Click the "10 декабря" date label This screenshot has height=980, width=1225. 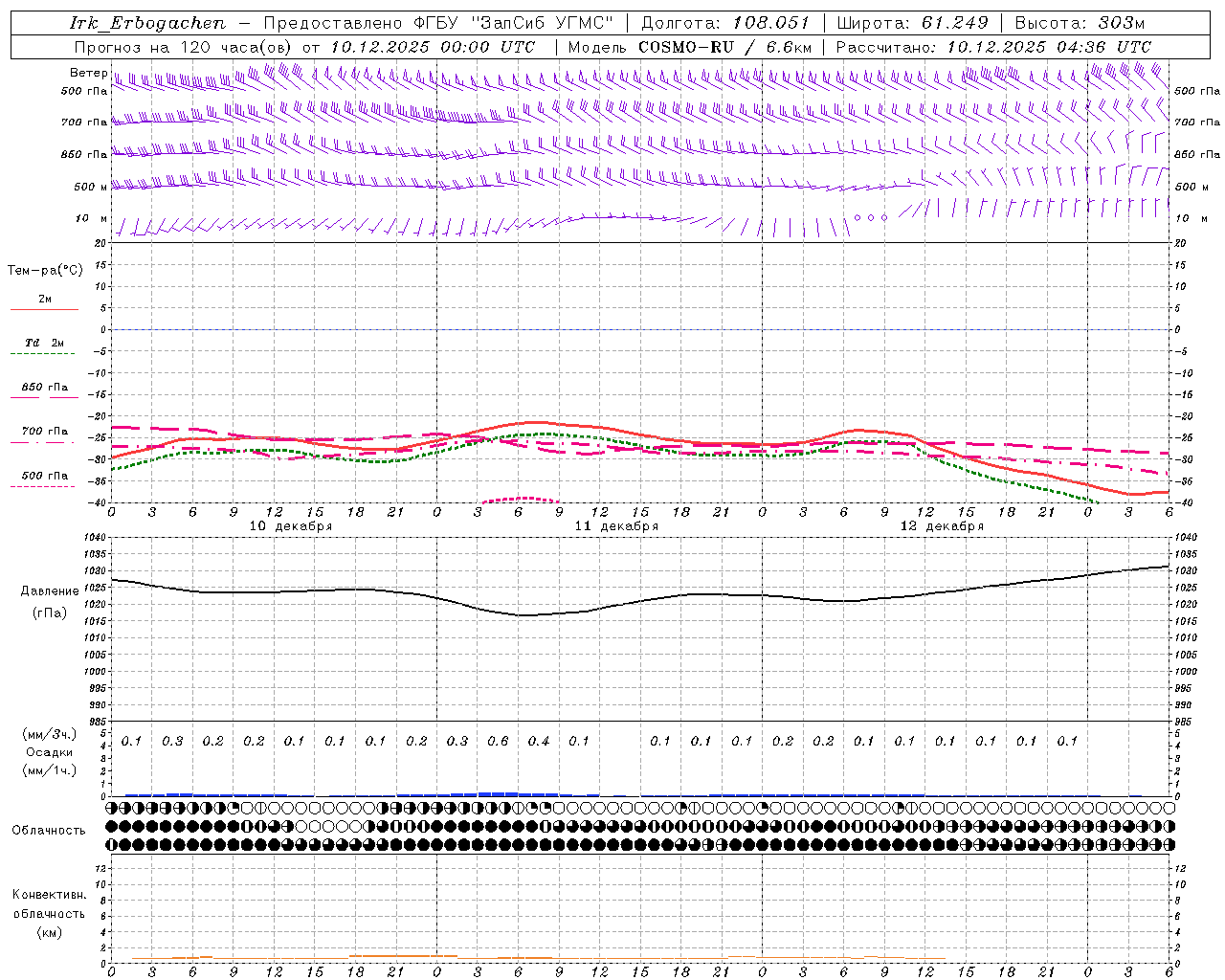click(291, 526)
